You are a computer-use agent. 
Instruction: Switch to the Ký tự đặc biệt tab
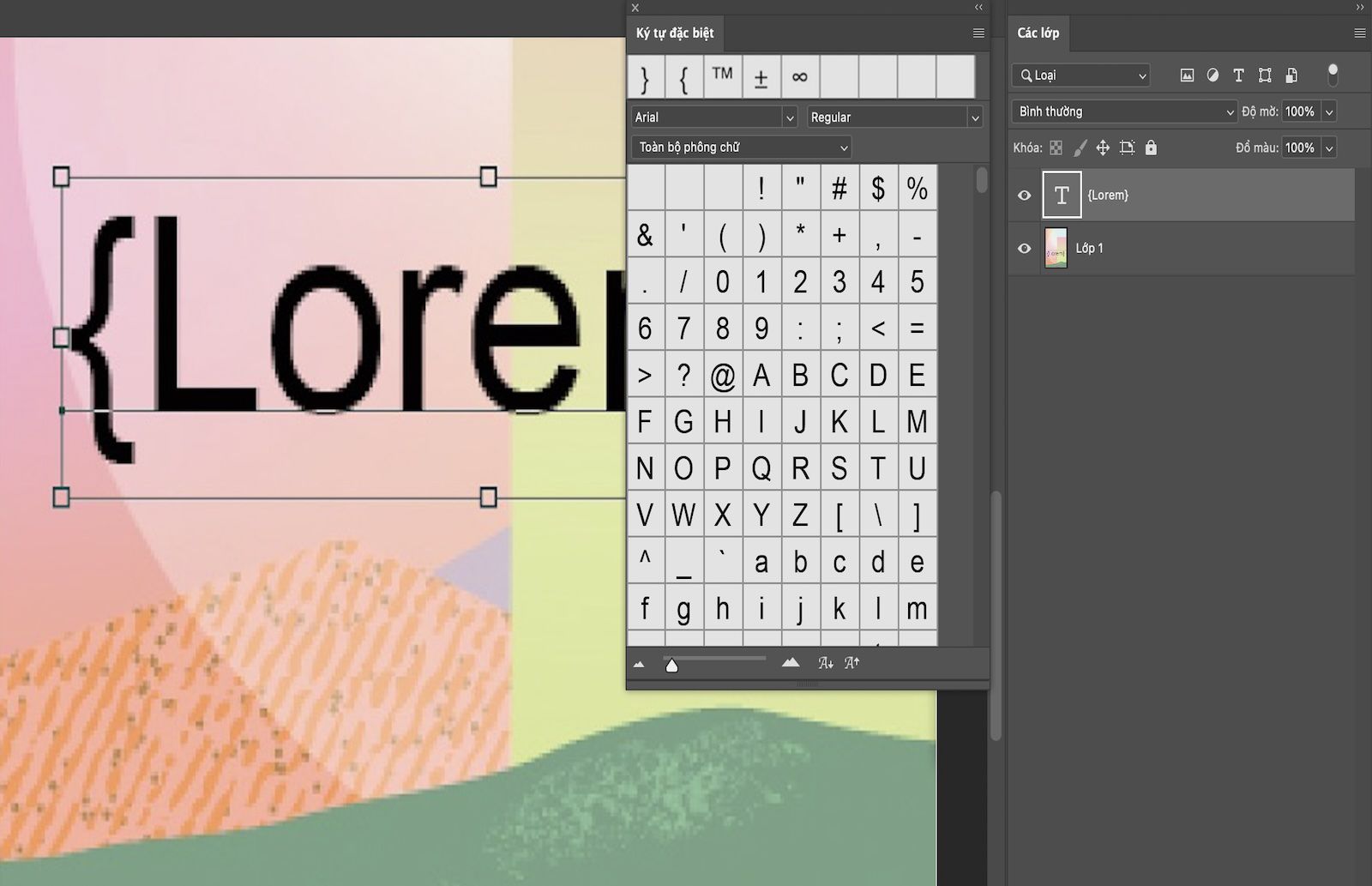[x=675, y=33]
